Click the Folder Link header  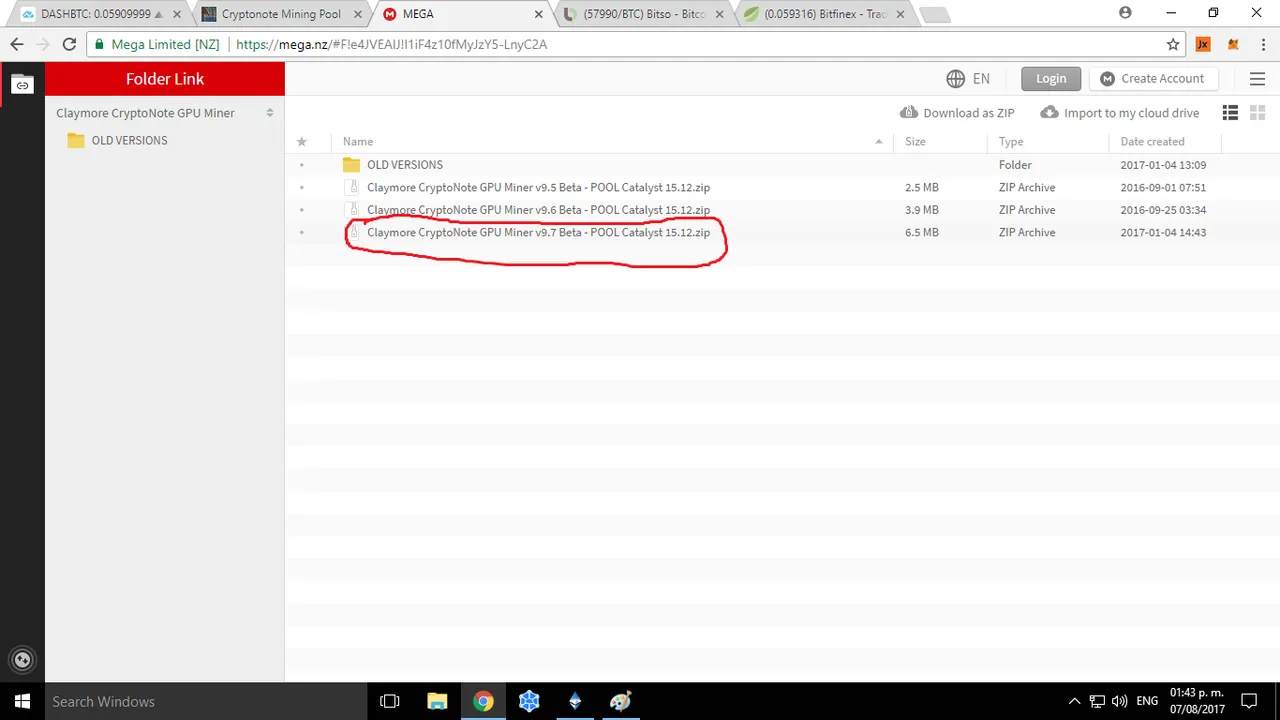[x=165, y=79]
